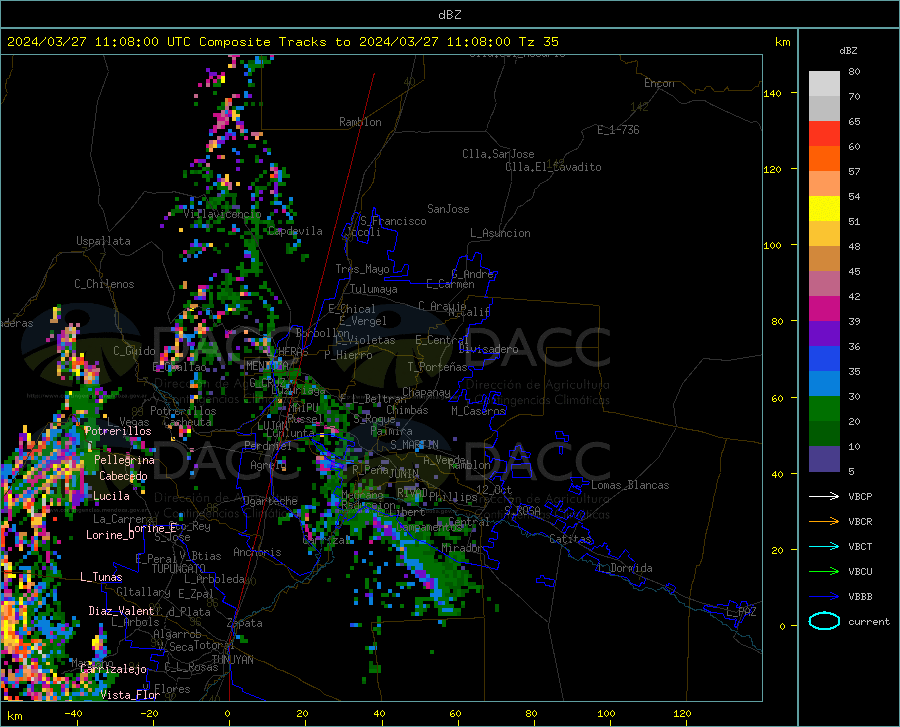The width and height of the screenshot is (900, 727).
Task: Click the 'S_Francisco' place label
Action: click(x=393, y=221)
